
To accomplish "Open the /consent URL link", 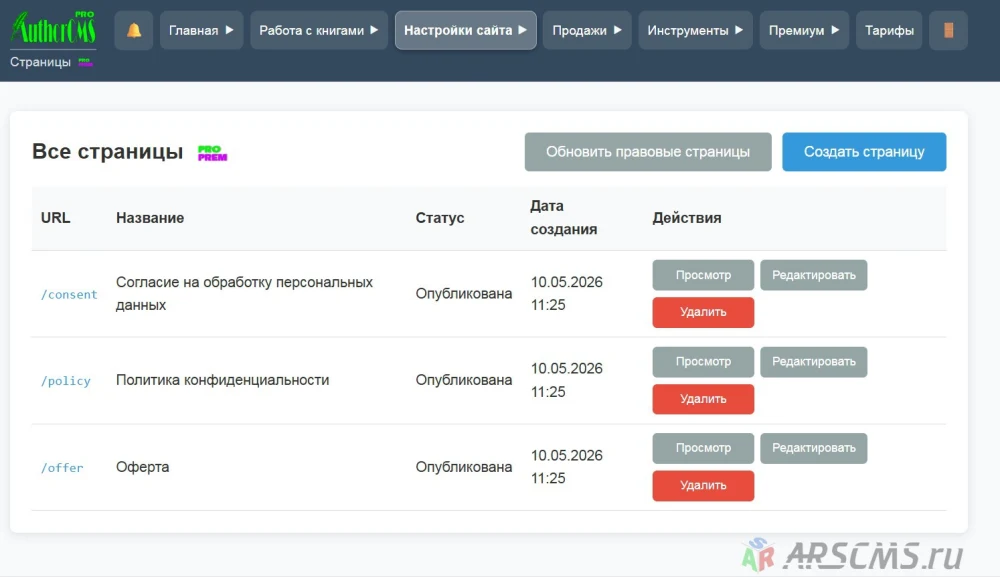I will pos(69,295).
